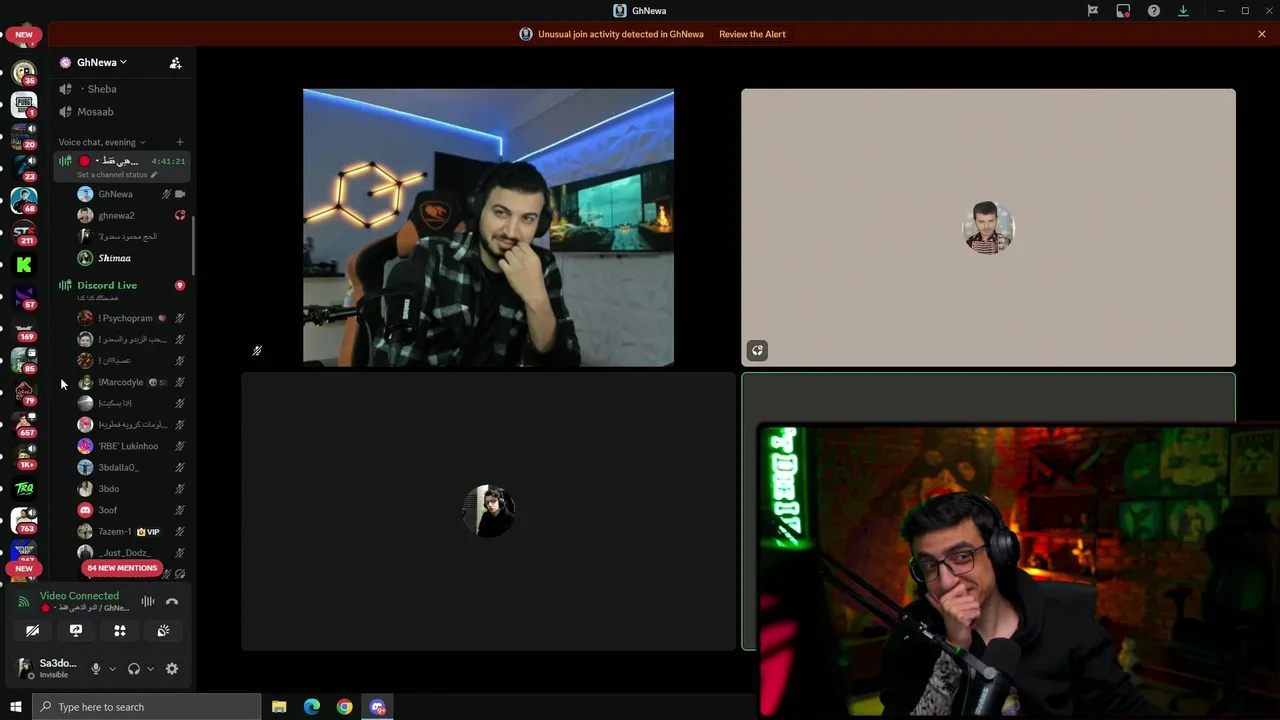Image resolution: width=1280 pixels, height=720 pixels.
Task: Click the NEW pill atop server list
Action: tap(24, 35)
